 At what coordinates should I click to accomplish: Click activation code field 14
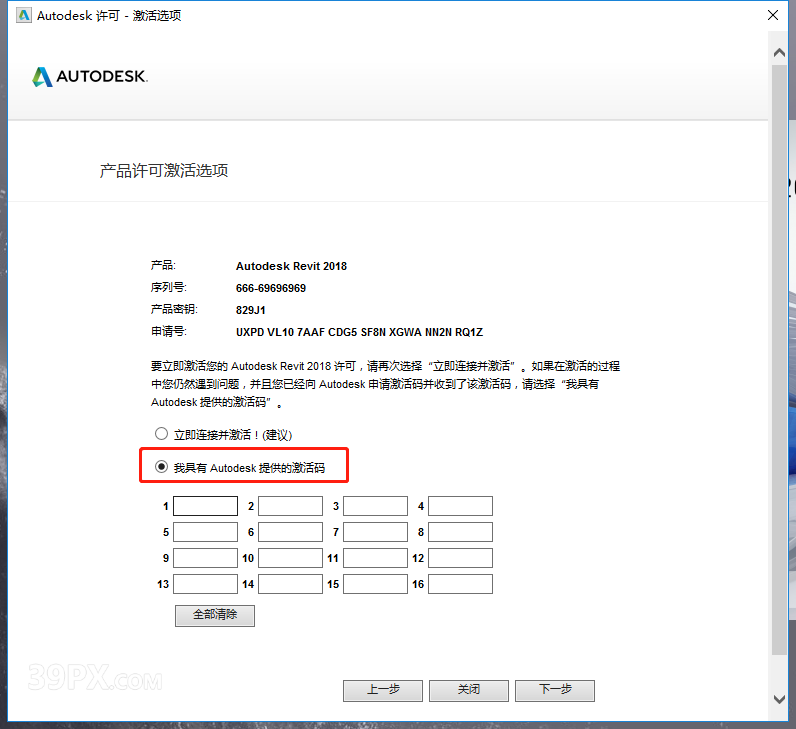290,584
